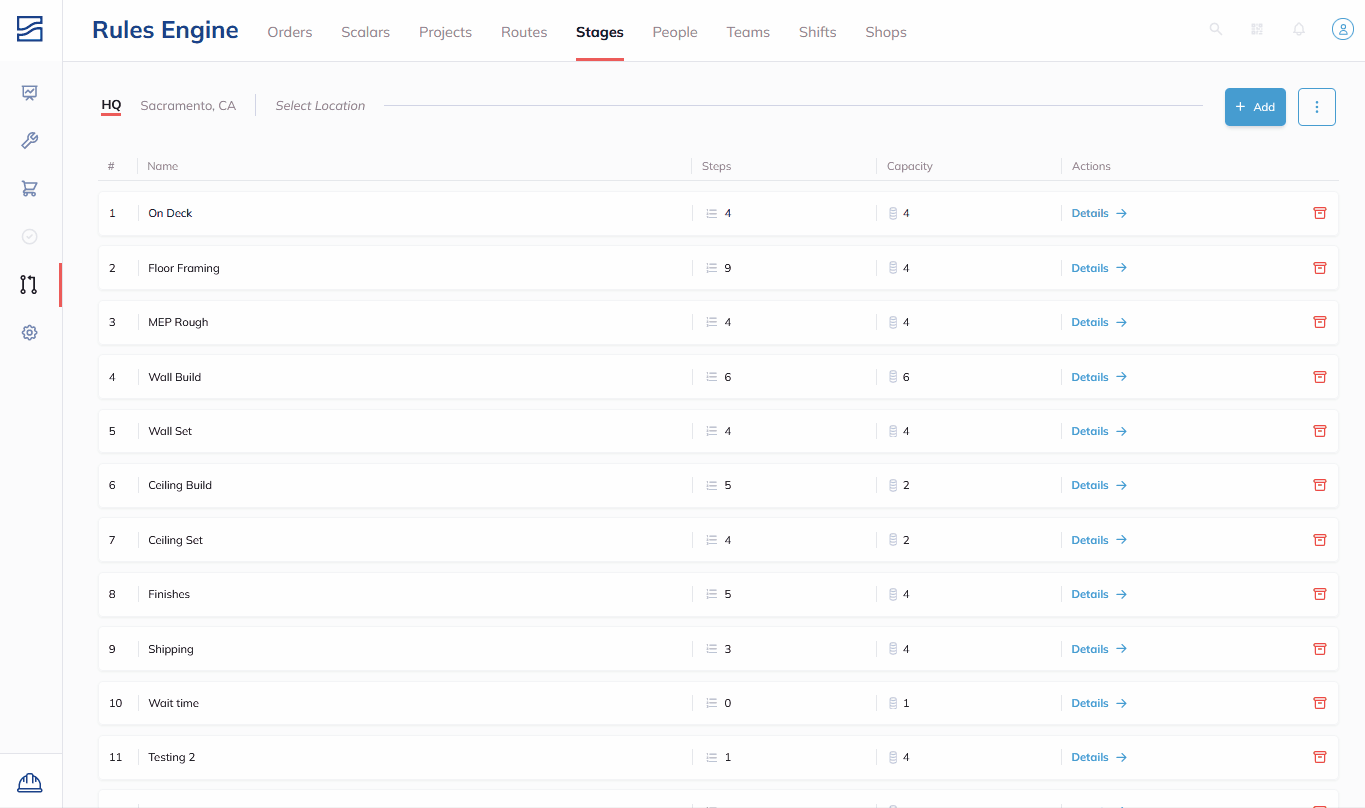Click the hard hat icon
The width and height of the screenshot is (1365, 808).
[30, 782]
